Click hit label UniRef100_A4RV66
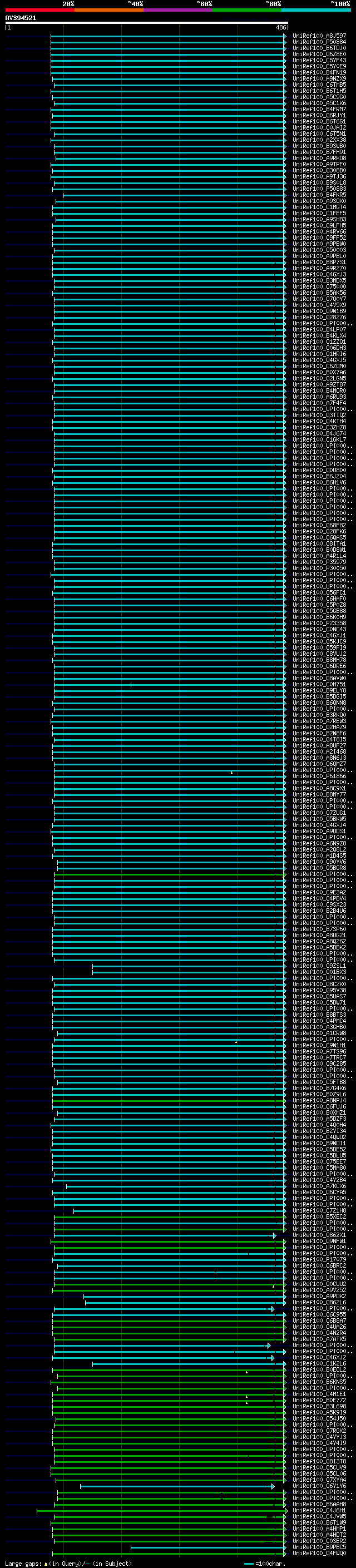Viewport: 356px width, 1568px height. (319, 232)
